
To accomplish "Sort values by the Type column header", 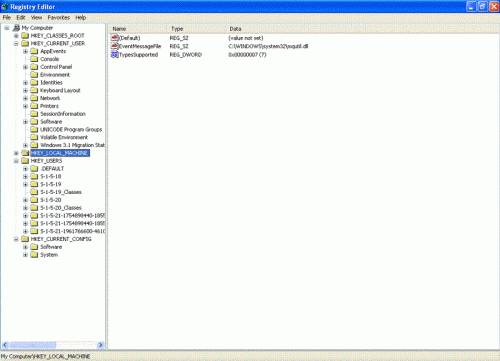I will [x=196, y=29].
